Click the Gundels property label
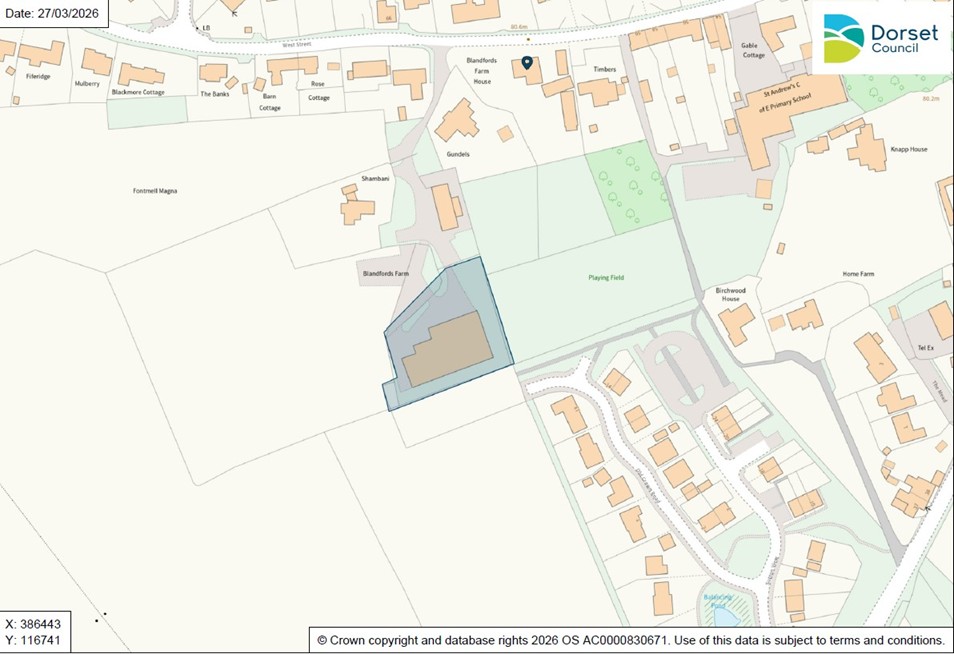Image resolution: width=954 pixels, height=654 pixels. coord(457,155)
